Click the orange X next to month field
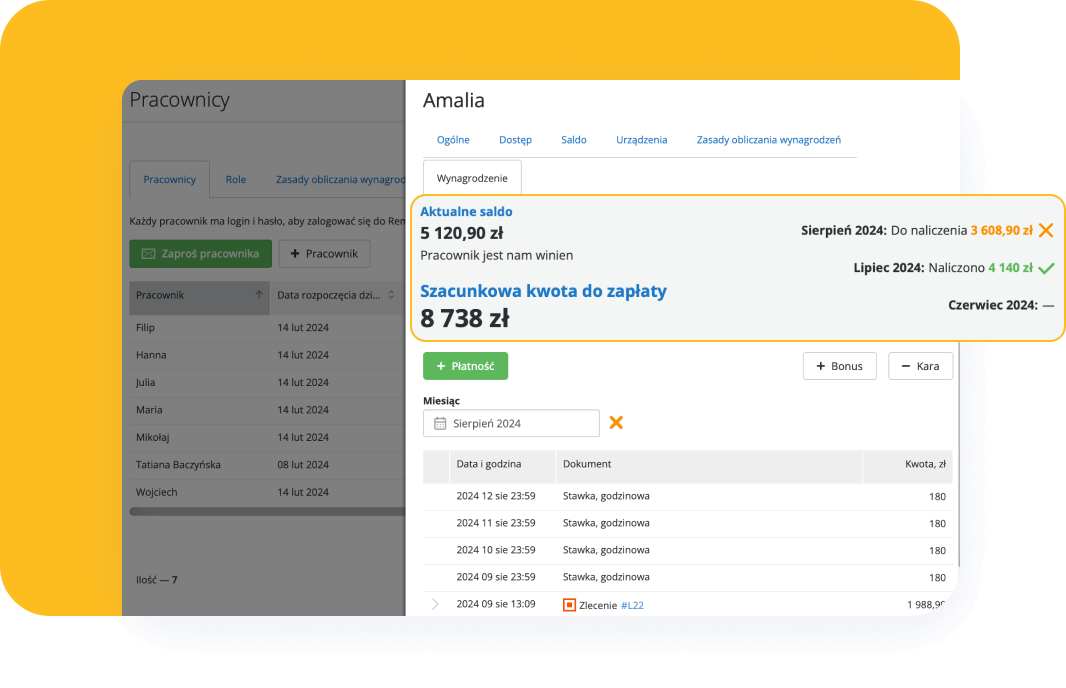Screen dimensions: 1066x688 pyautogui.click(x=616, y=423)
